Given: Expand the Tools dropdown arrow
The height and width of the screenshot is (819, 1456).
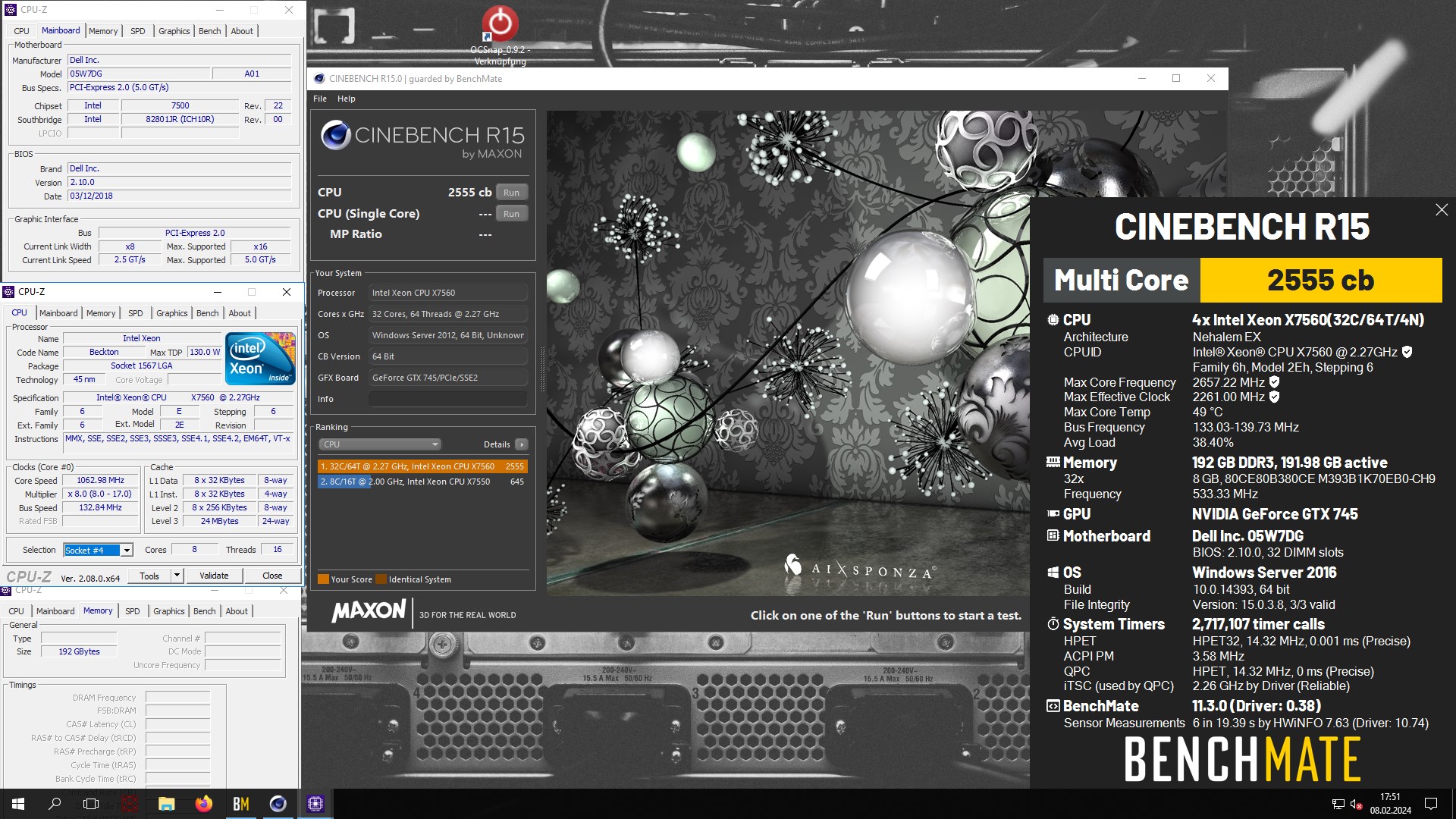Looking at the screenshot, I should 177,576.
